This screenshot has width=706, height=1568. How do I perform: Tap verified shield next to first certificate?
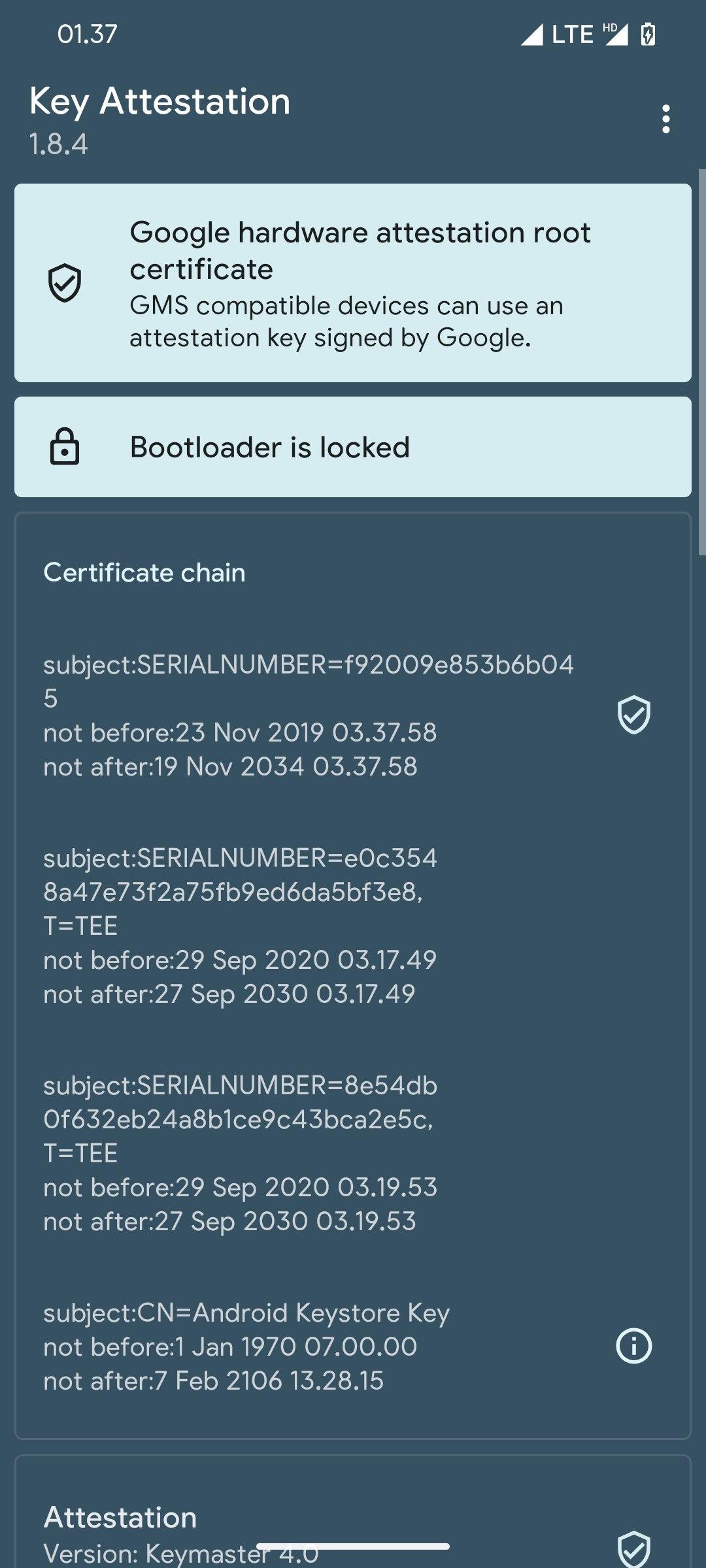[633, 715]
